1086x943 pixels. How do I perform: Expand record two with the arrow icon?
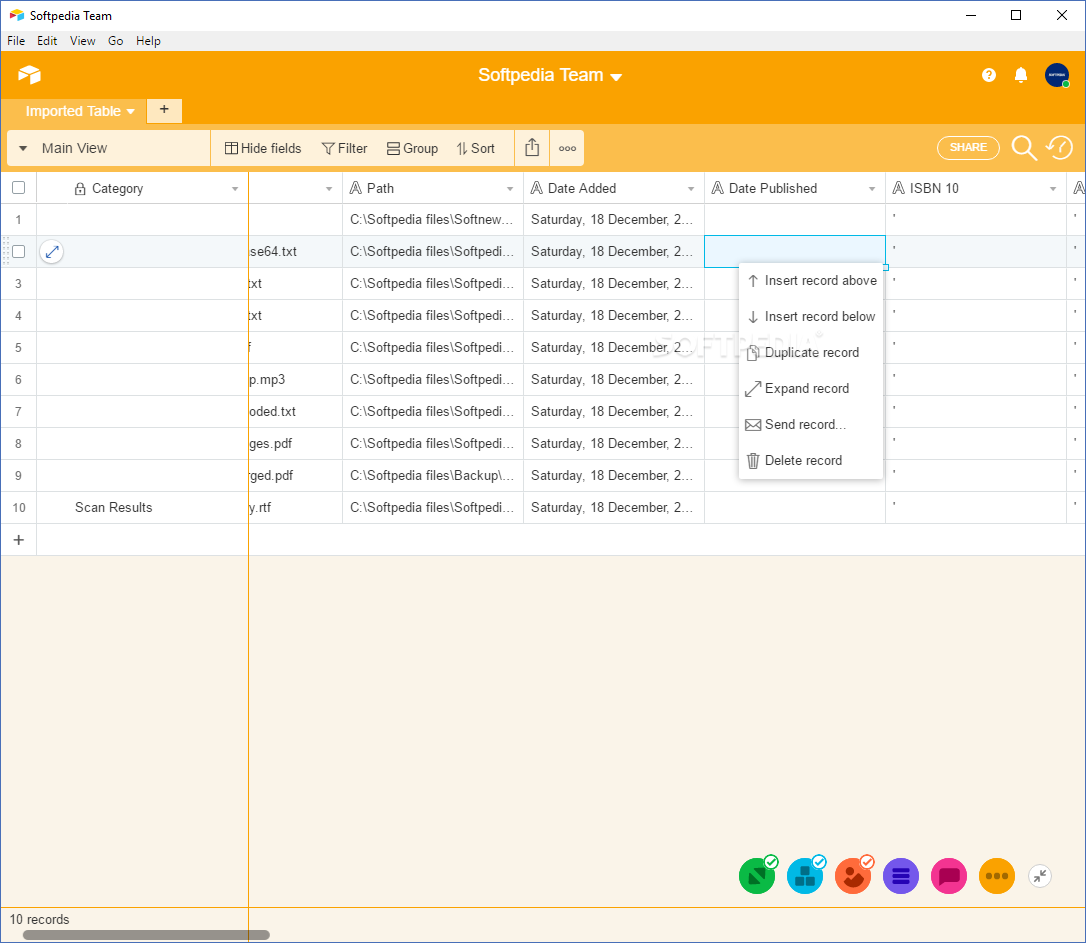52,251
